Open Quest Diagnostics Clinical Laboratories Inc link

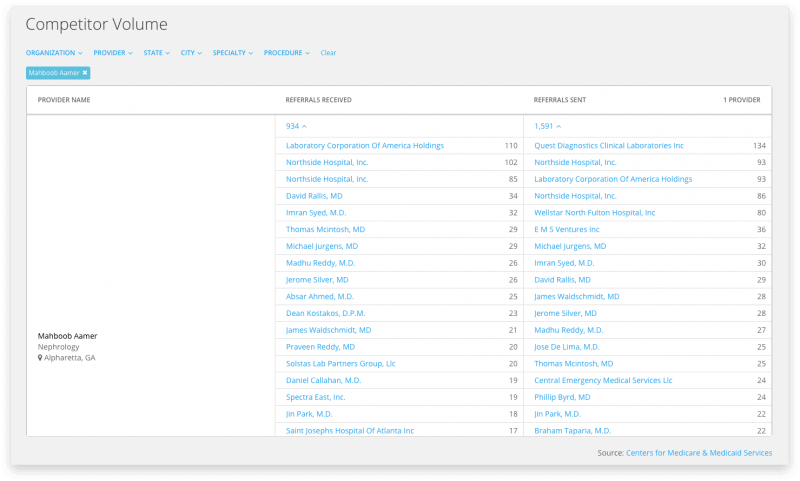pyautogui.click(x=609, y=145)
